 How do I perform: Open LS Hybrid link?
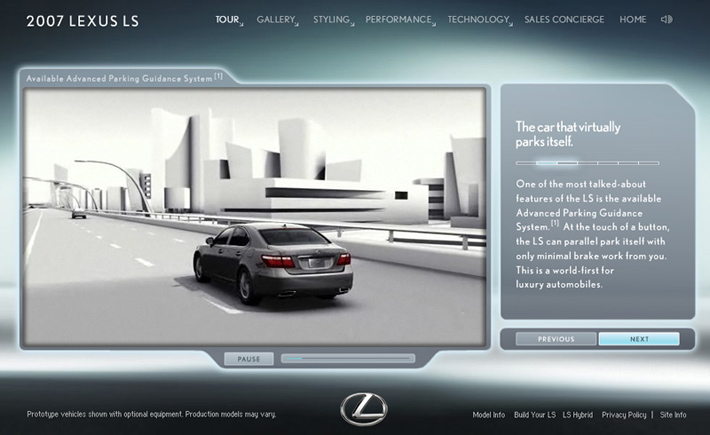577,415
